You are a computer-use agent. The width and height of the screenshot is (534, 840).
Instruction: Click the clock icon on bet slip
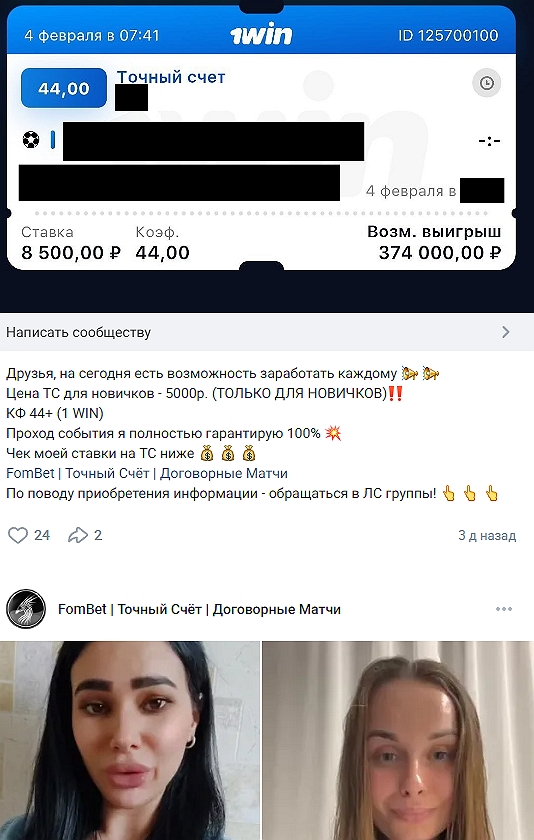pyautogui.click(x=486, y=83)
